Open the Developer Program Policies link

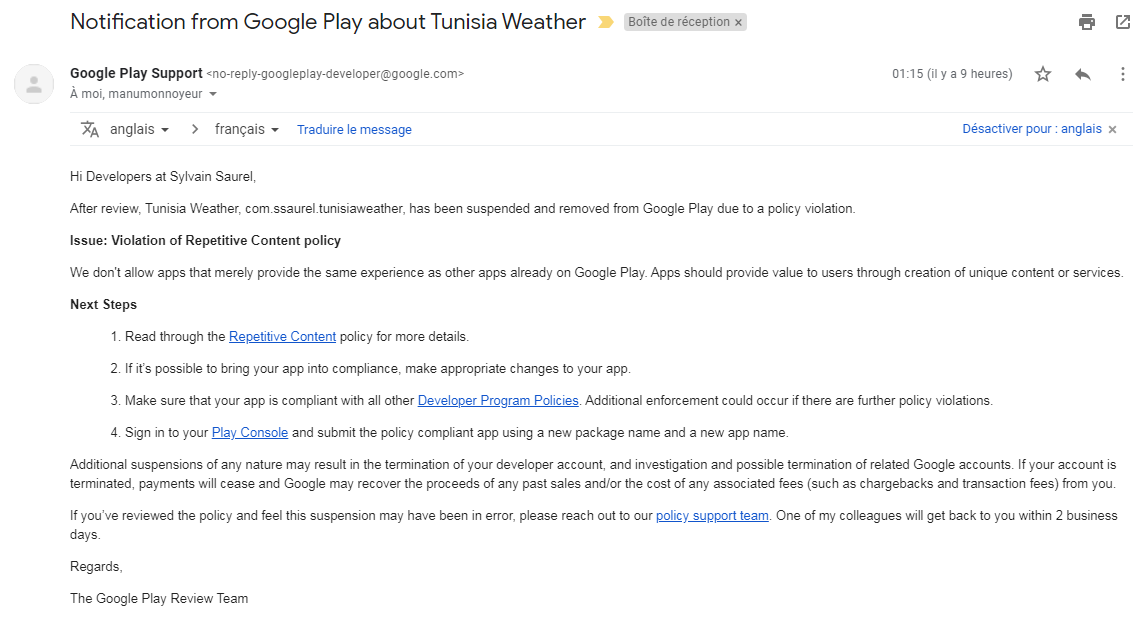tap(498, 401)
